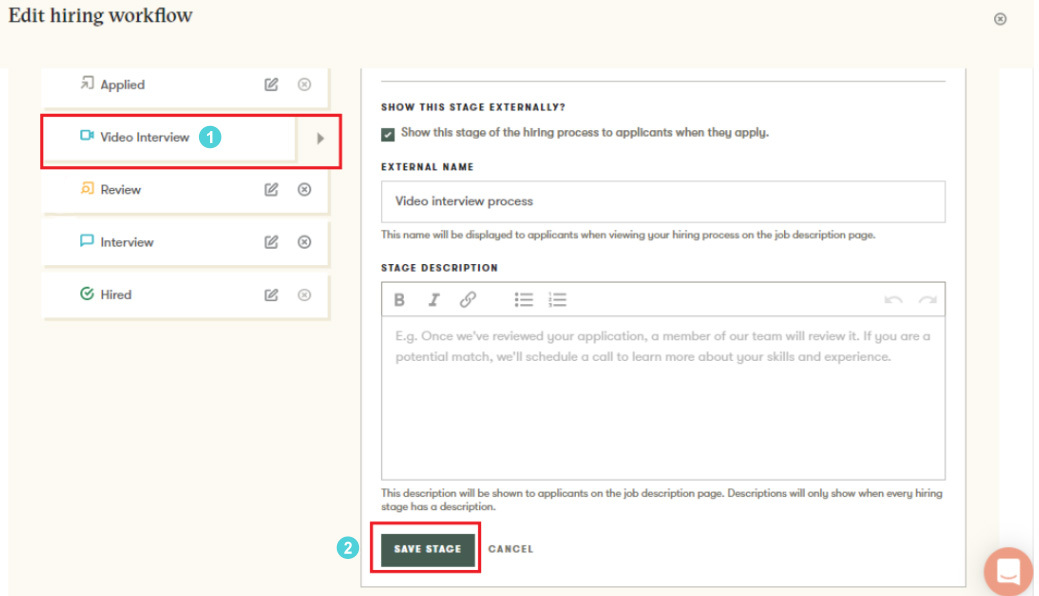Insert a link in stage description

tap(468, 300)
